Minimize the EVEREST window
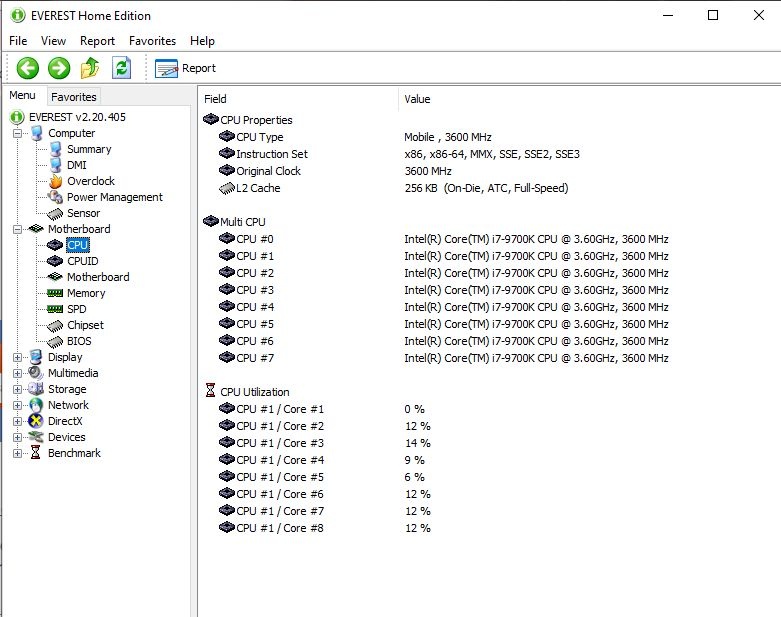781x617 pixels. pyautogui.click(x=668, y=15)
